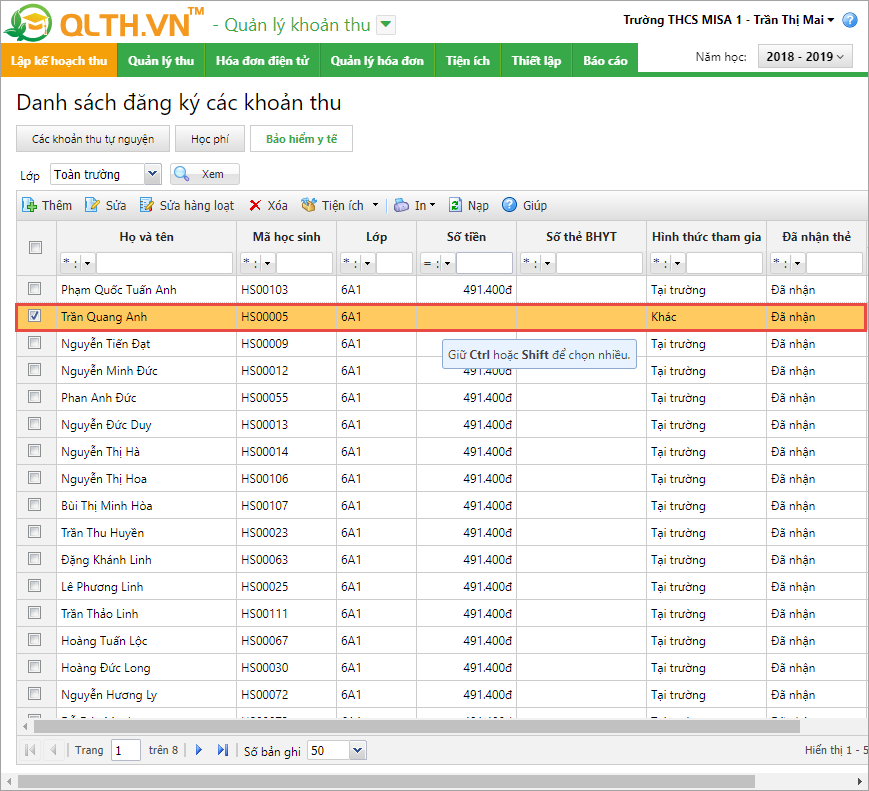
Task: Tick checkbox for Phạm Quốc Tuấn Anh
Action: [35, 289]
